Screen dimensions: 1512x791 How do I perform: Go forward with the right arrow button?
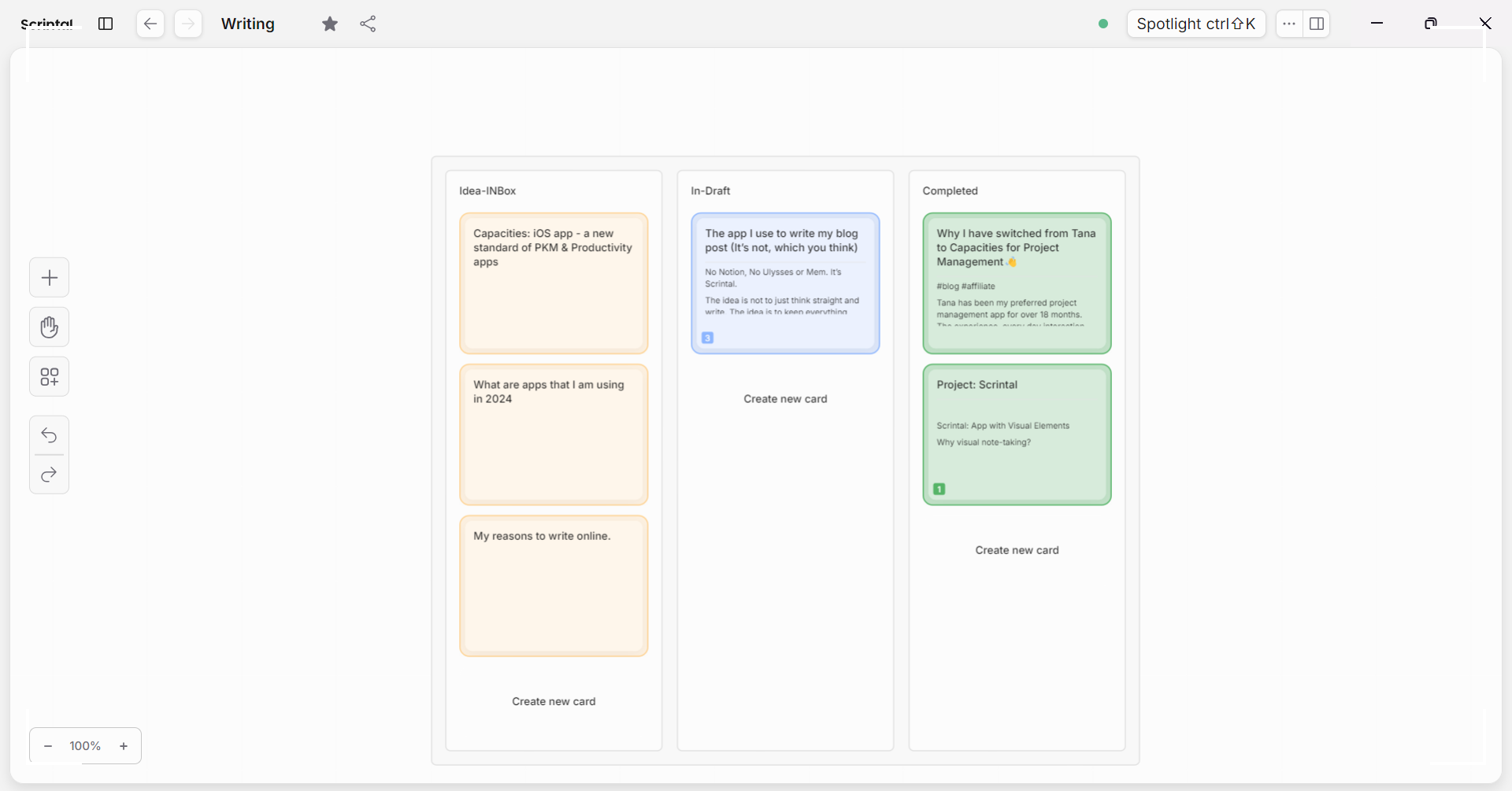(x=188, y=24)
